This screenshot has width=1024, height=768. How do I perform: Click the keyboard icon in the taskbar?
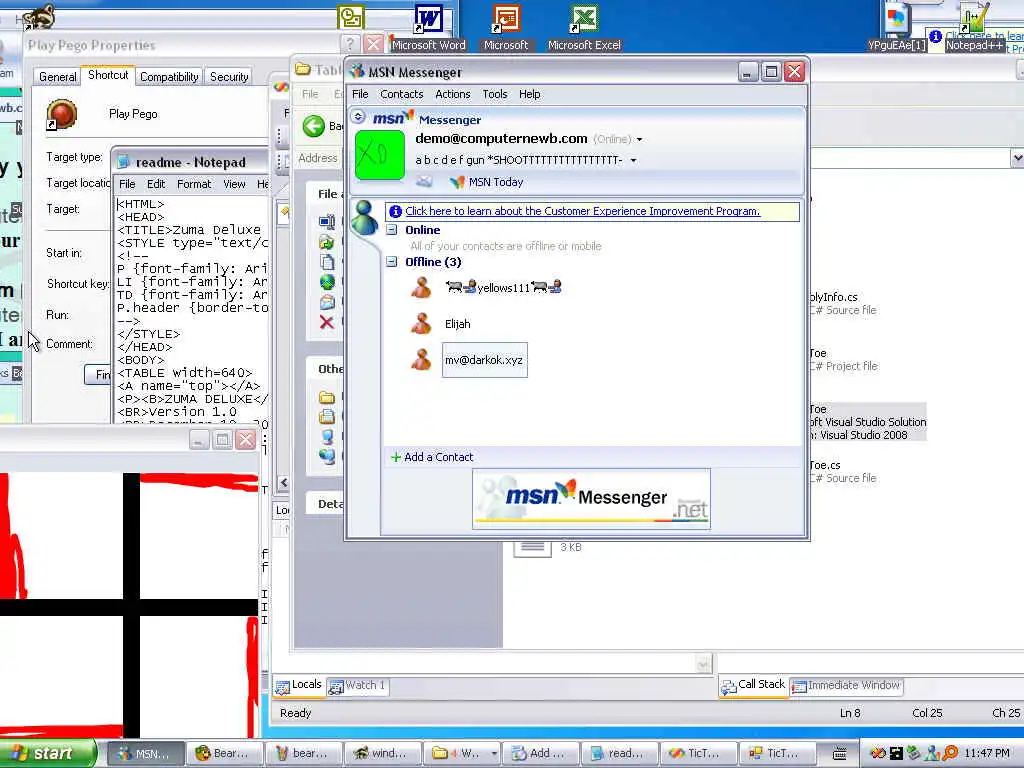point(840,754)
